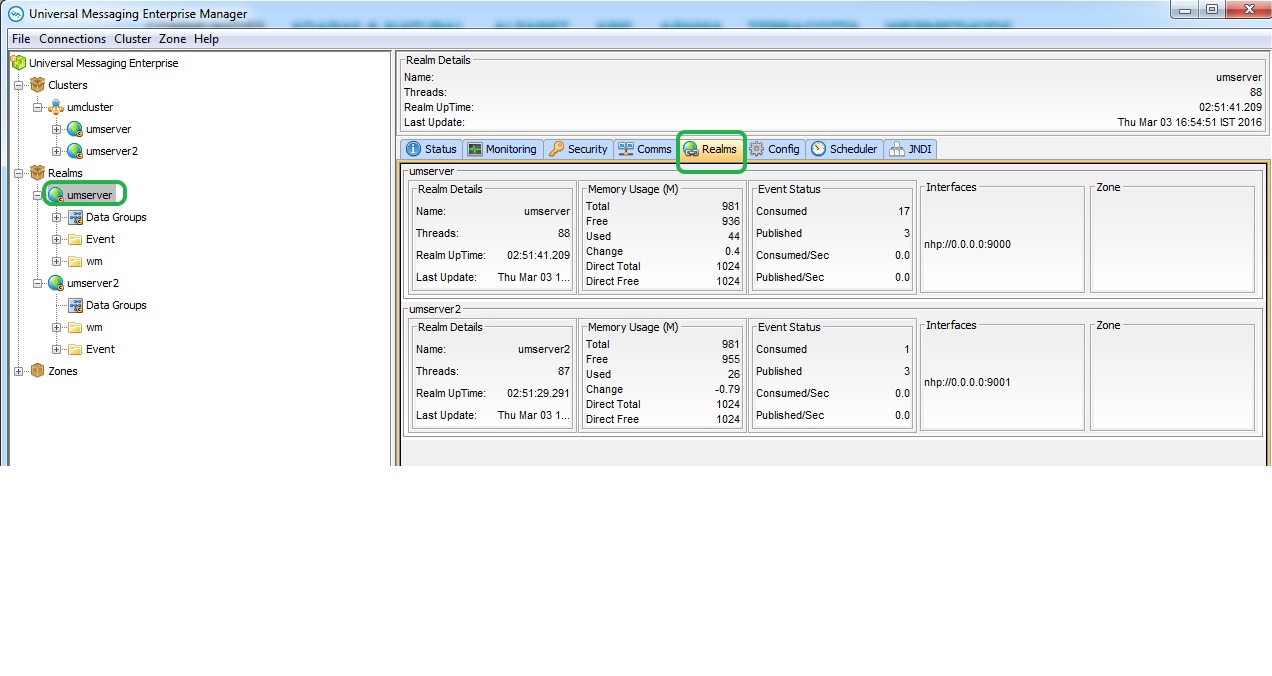Open the Help menu

point(206,39)
